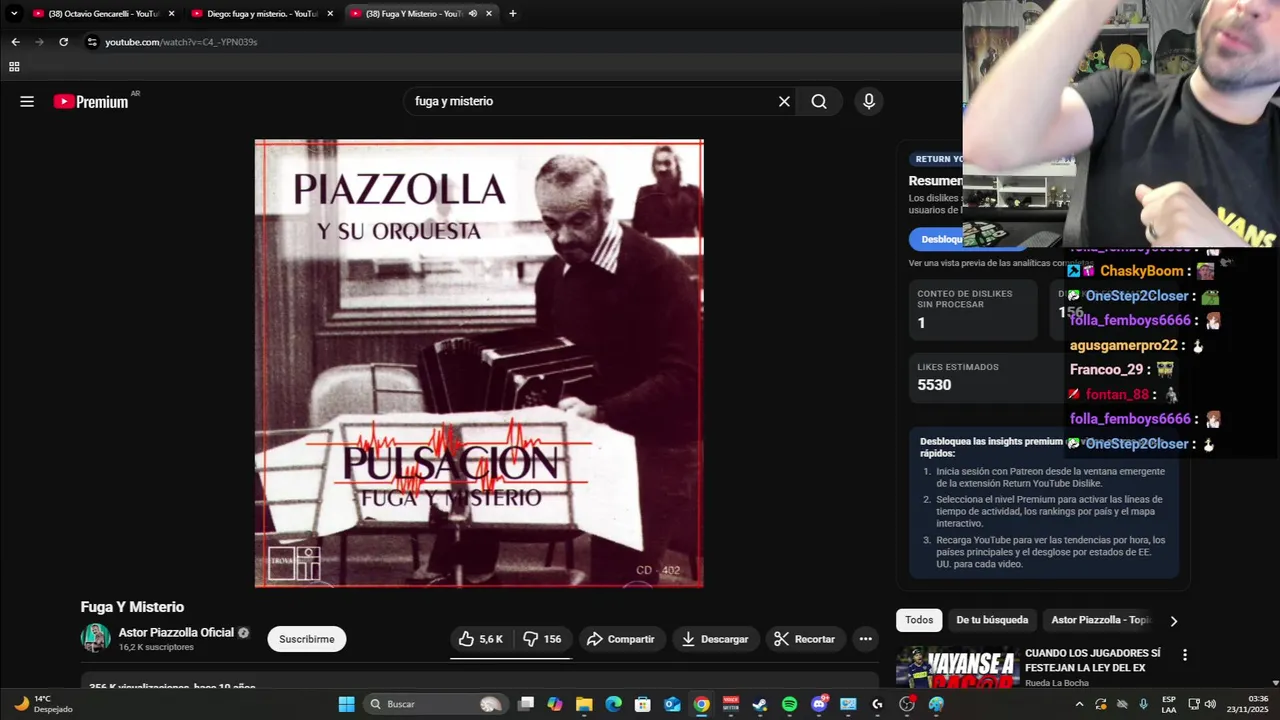Image resolution: width=1280 pixels, height=720 pixels.
Task: Switch ESP LAA input language
Action: tap(1169, 704)
